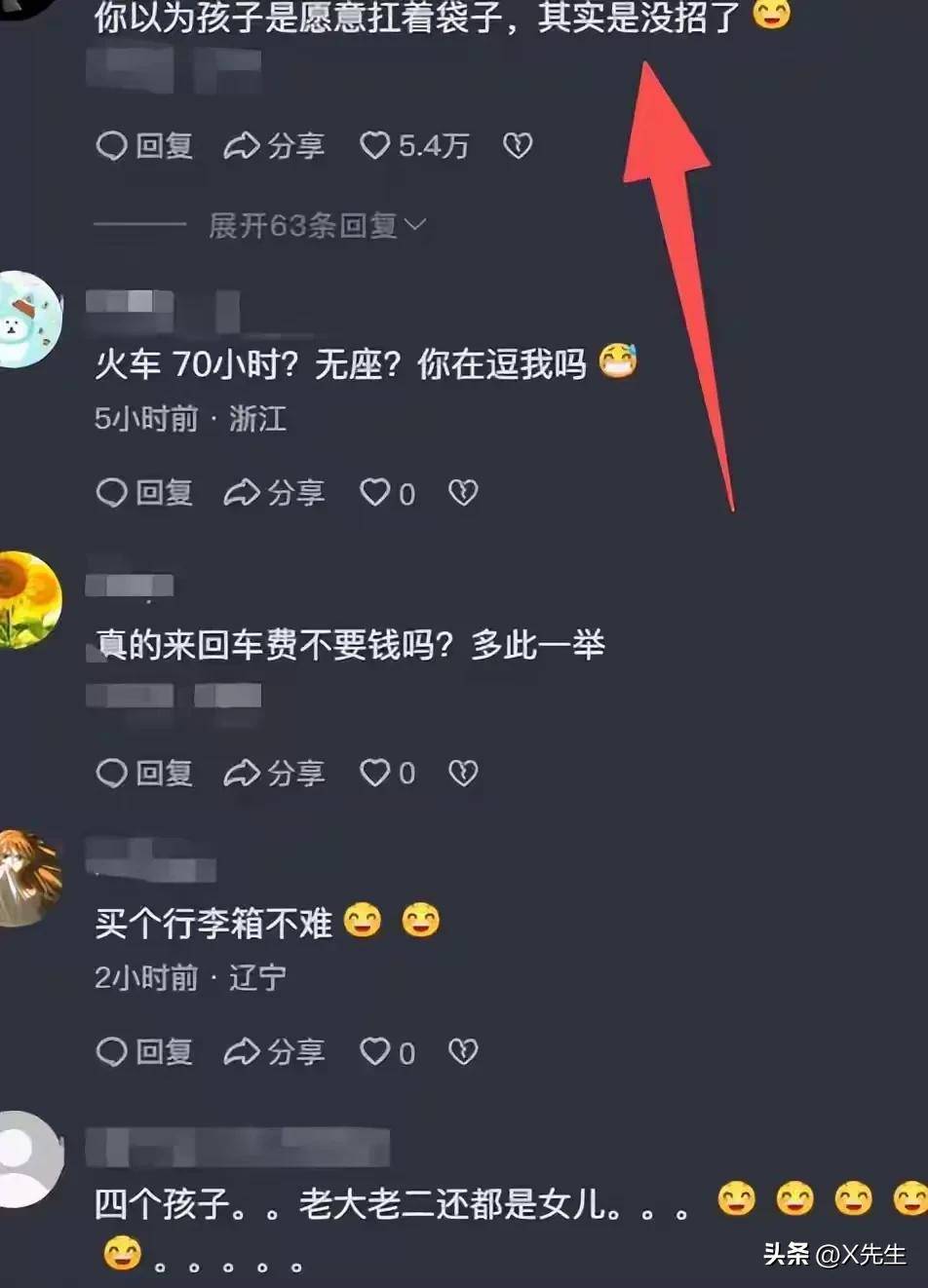Image resolution: width=928 pixels, height=1288 pixels.
Task: Toggle like on the 火车 70小时 comment
Action: click(x=387, y=493)
